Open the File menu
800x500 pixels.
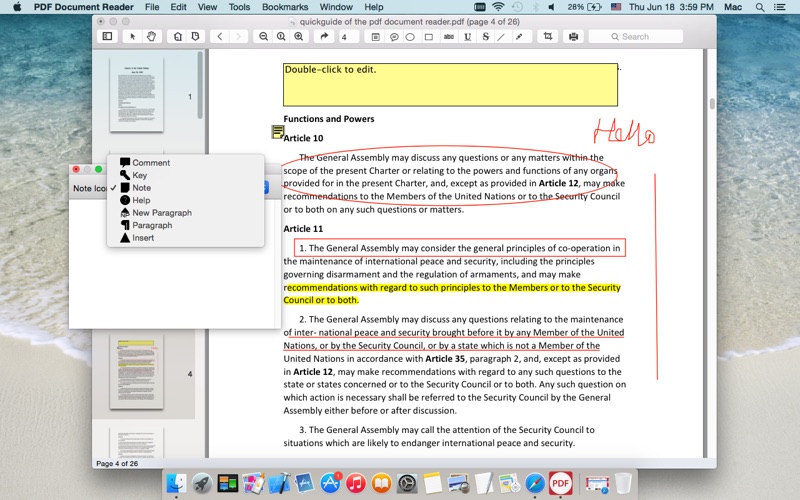pyautogui.click(x=152, y=7)
